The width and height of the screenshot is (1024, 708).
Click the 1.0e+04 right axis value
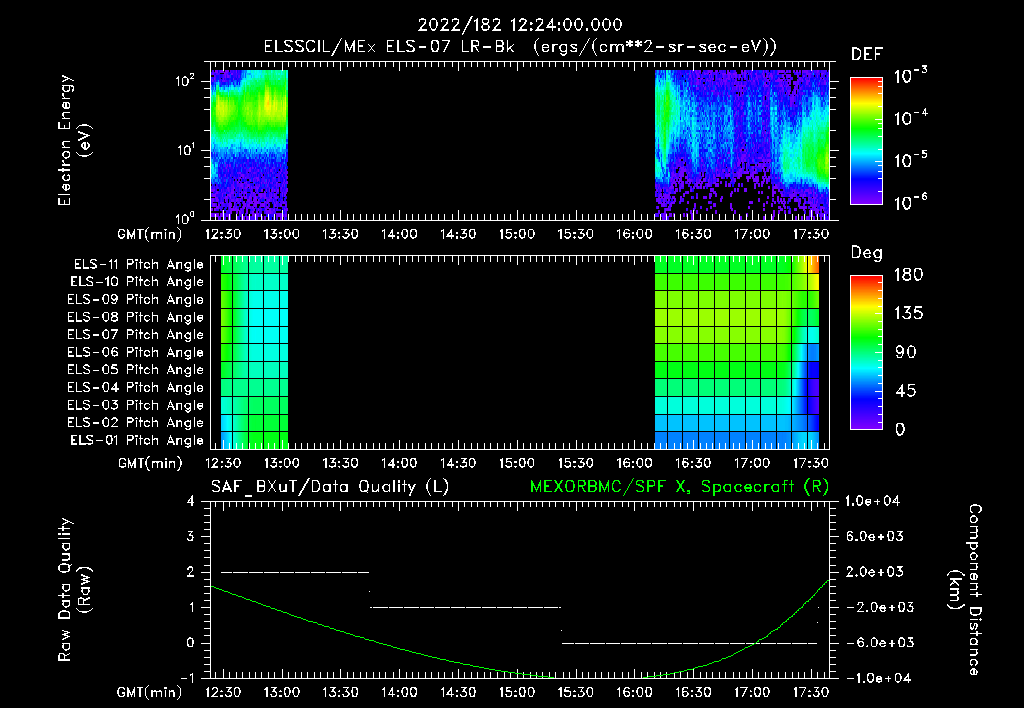click(872, 501)
